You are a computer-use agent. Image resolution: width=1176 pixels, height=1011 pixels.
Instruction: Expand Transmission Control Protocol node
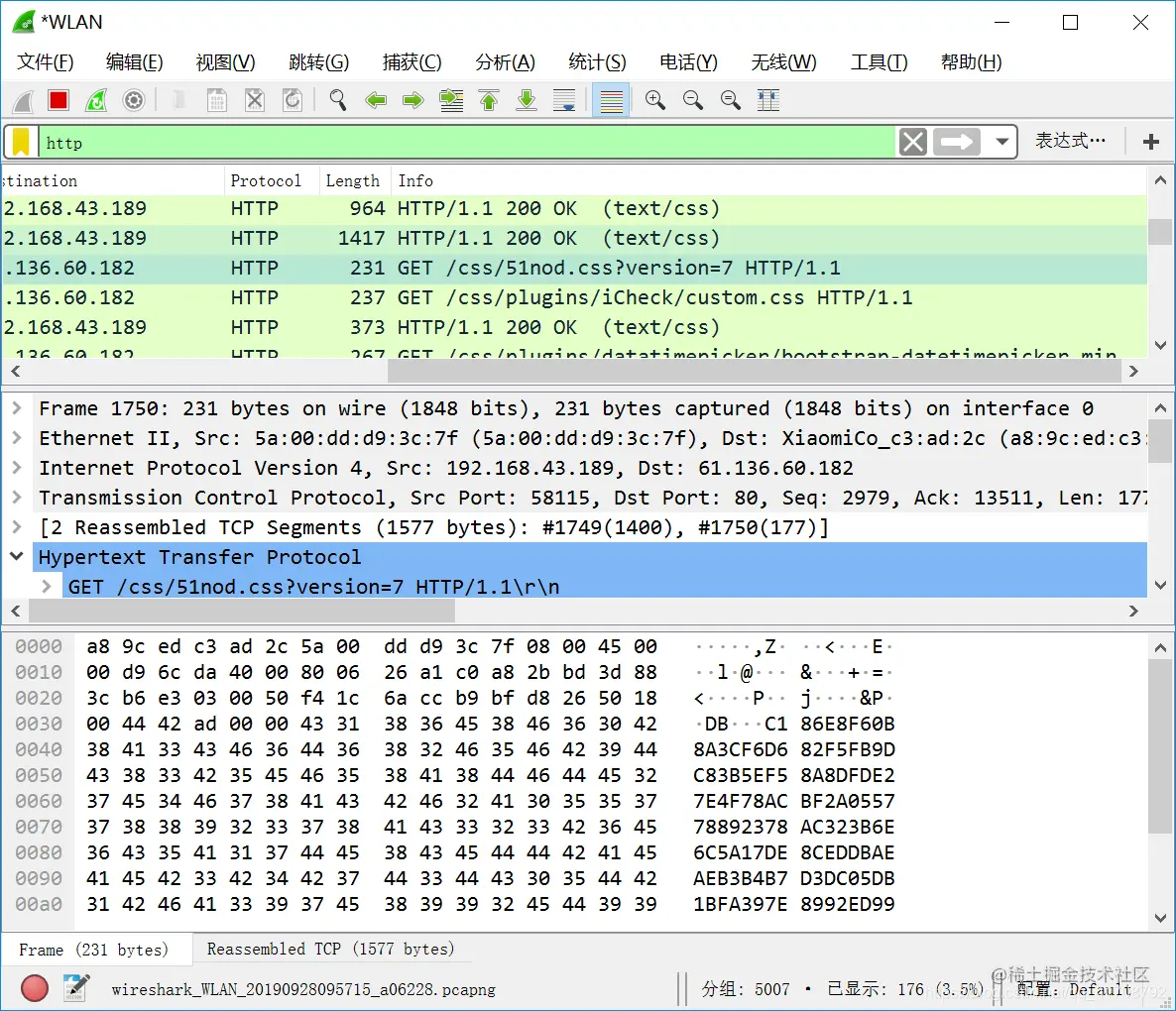click(x=17, y=498)
